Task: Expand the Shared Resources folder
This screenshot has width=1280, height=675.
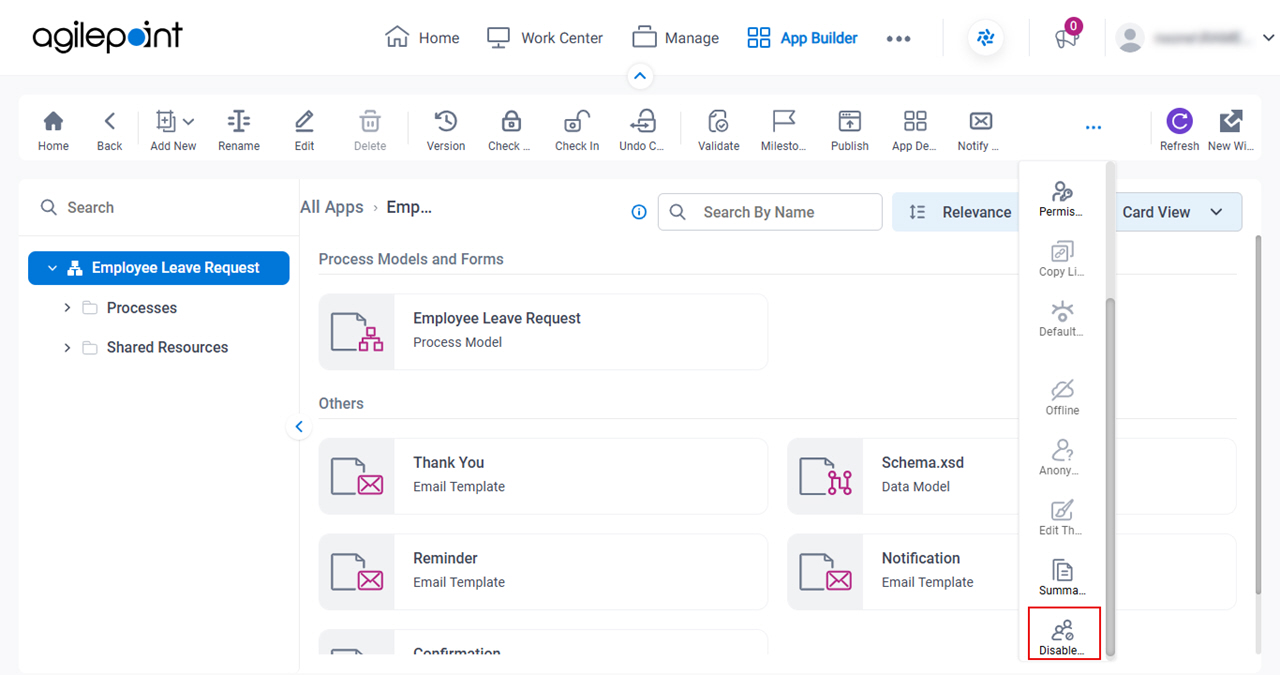Action: click(x=67, y=348)
